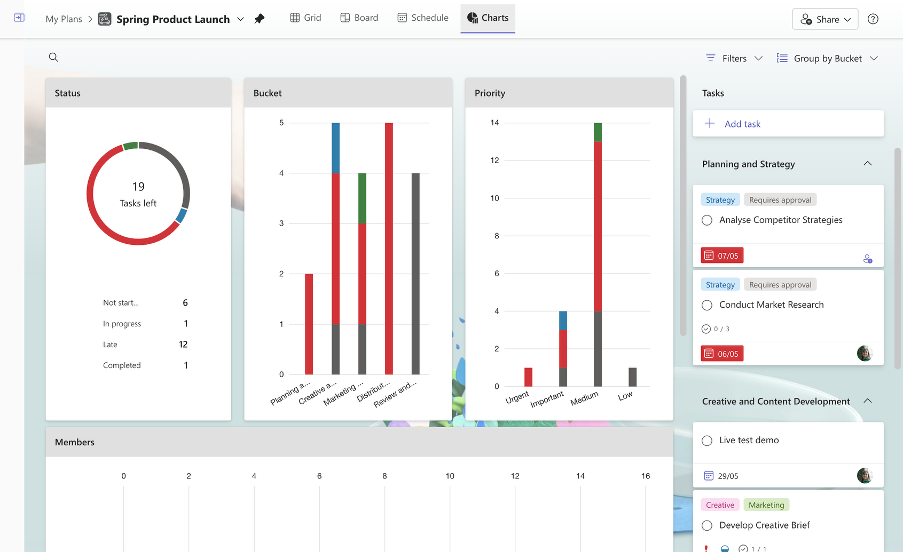
Task: Click the sidebar panel icon beside My Plans
Action: pyautogui.click(x=19, y=19)
